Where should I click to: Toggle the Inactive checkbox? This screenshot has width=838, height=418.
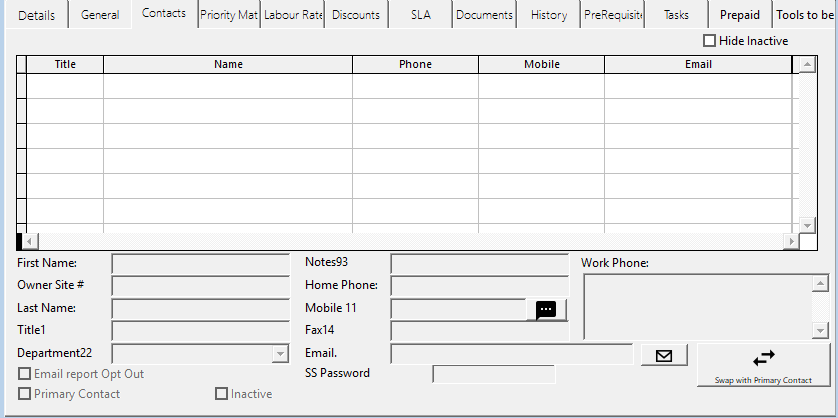(x=222, y=394)
